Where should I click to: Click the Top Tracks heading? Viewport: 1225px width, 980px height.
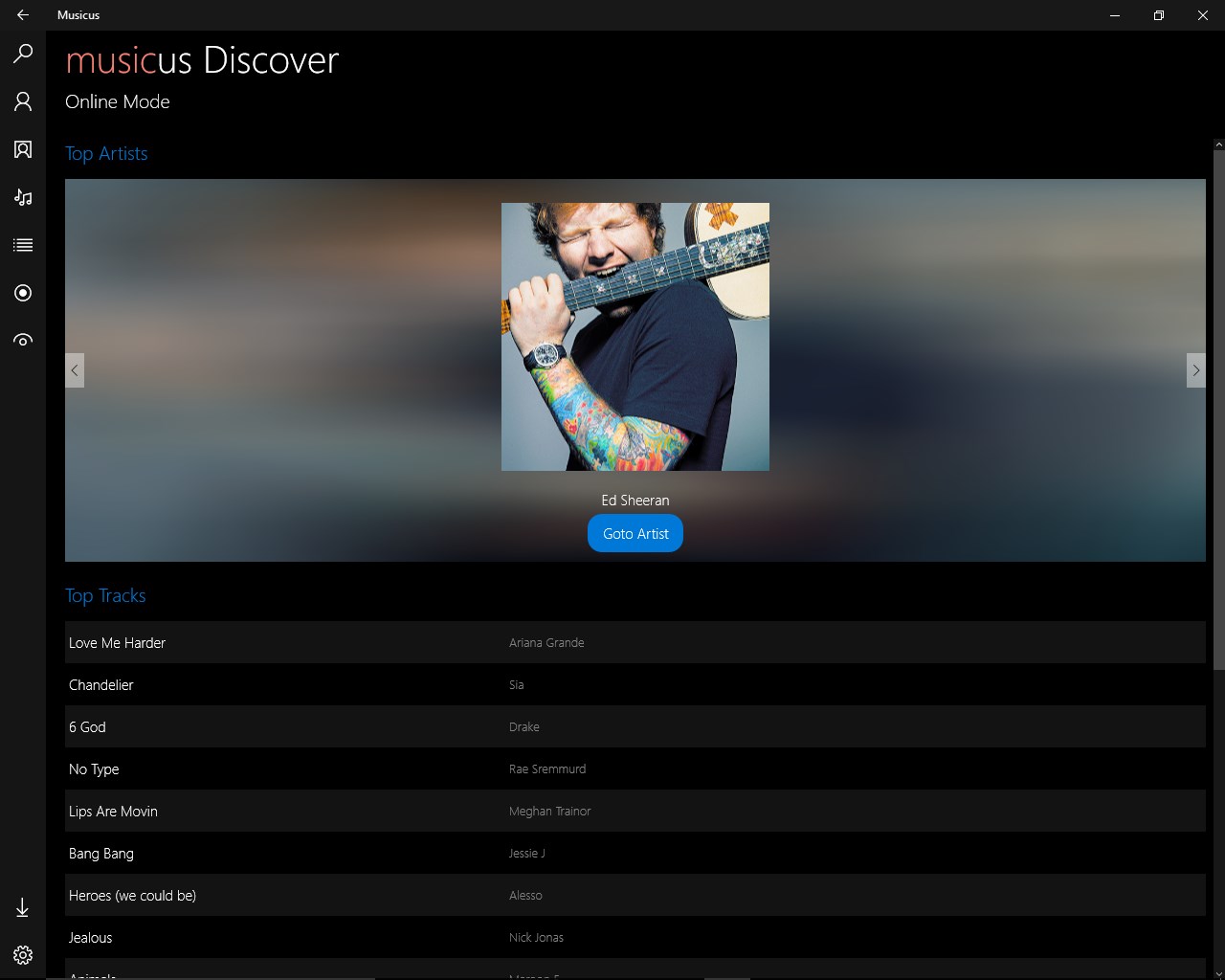tap(105, 595)
